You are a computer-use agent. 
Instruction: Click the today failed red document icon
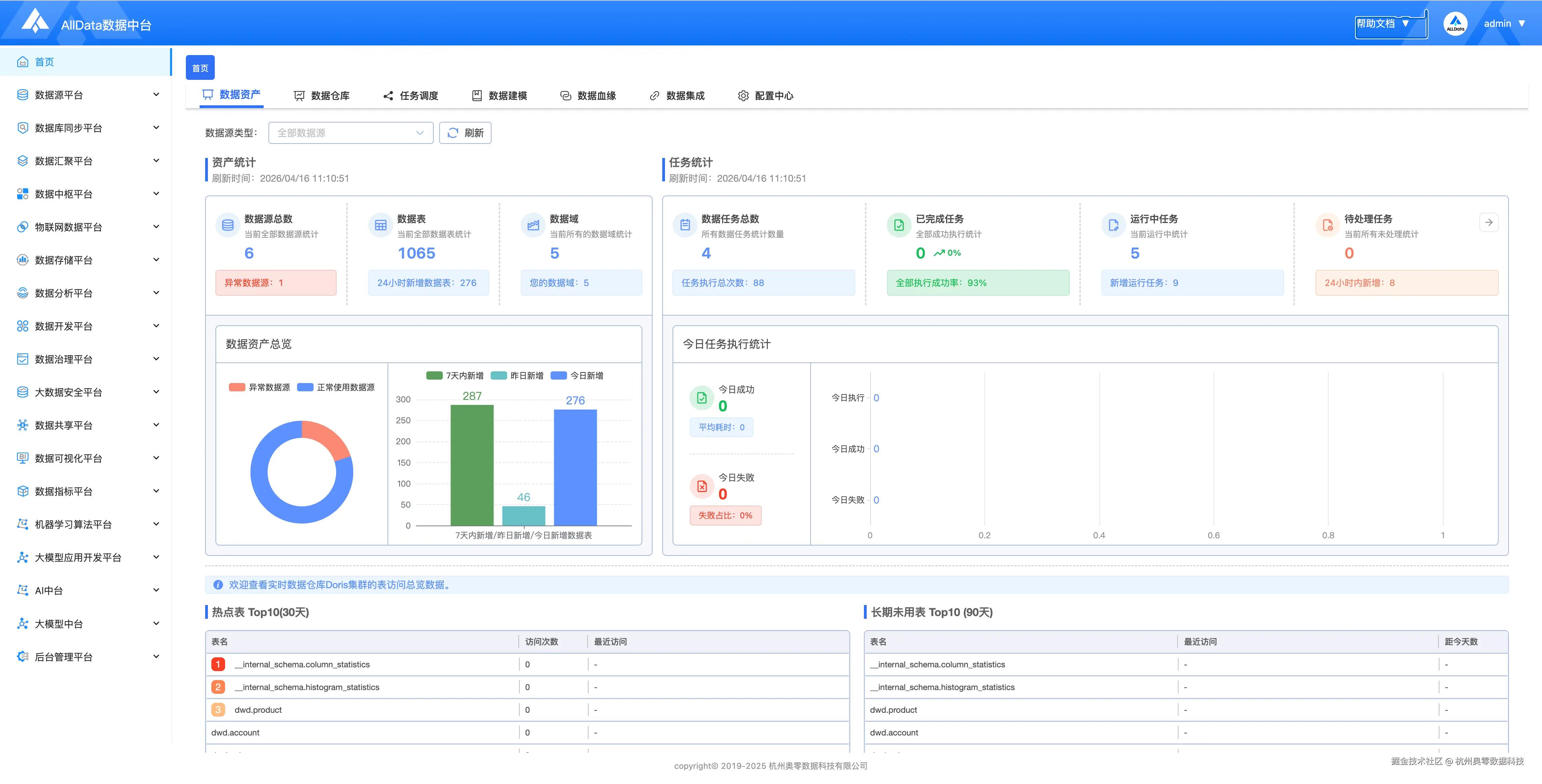pyautogui.click(x=701, y=486)
